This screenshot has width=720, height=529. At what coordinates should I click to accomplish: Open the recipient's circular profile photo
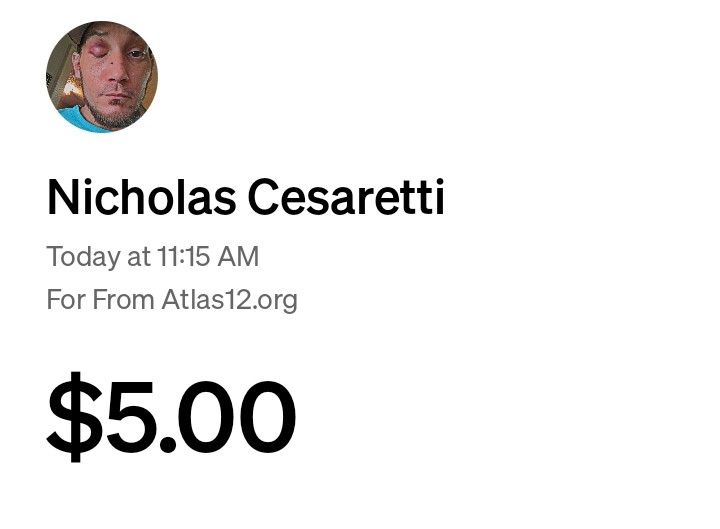point(101,77)
